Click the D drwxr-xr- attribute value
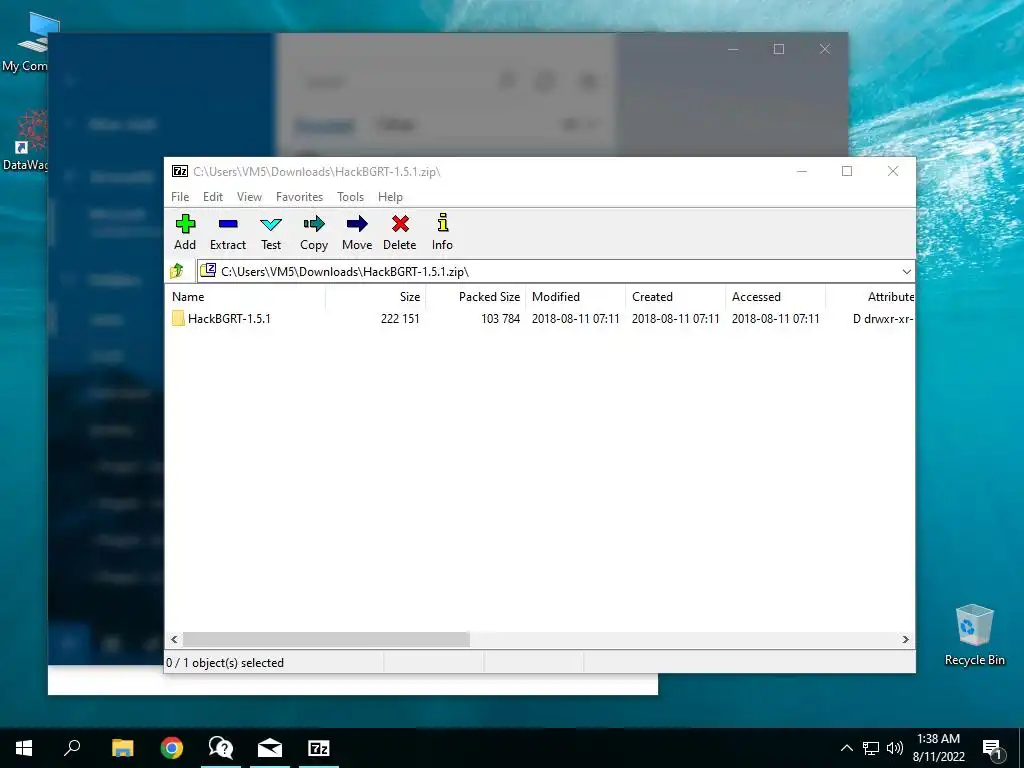Screen dimensions: 1024x768 883,319
